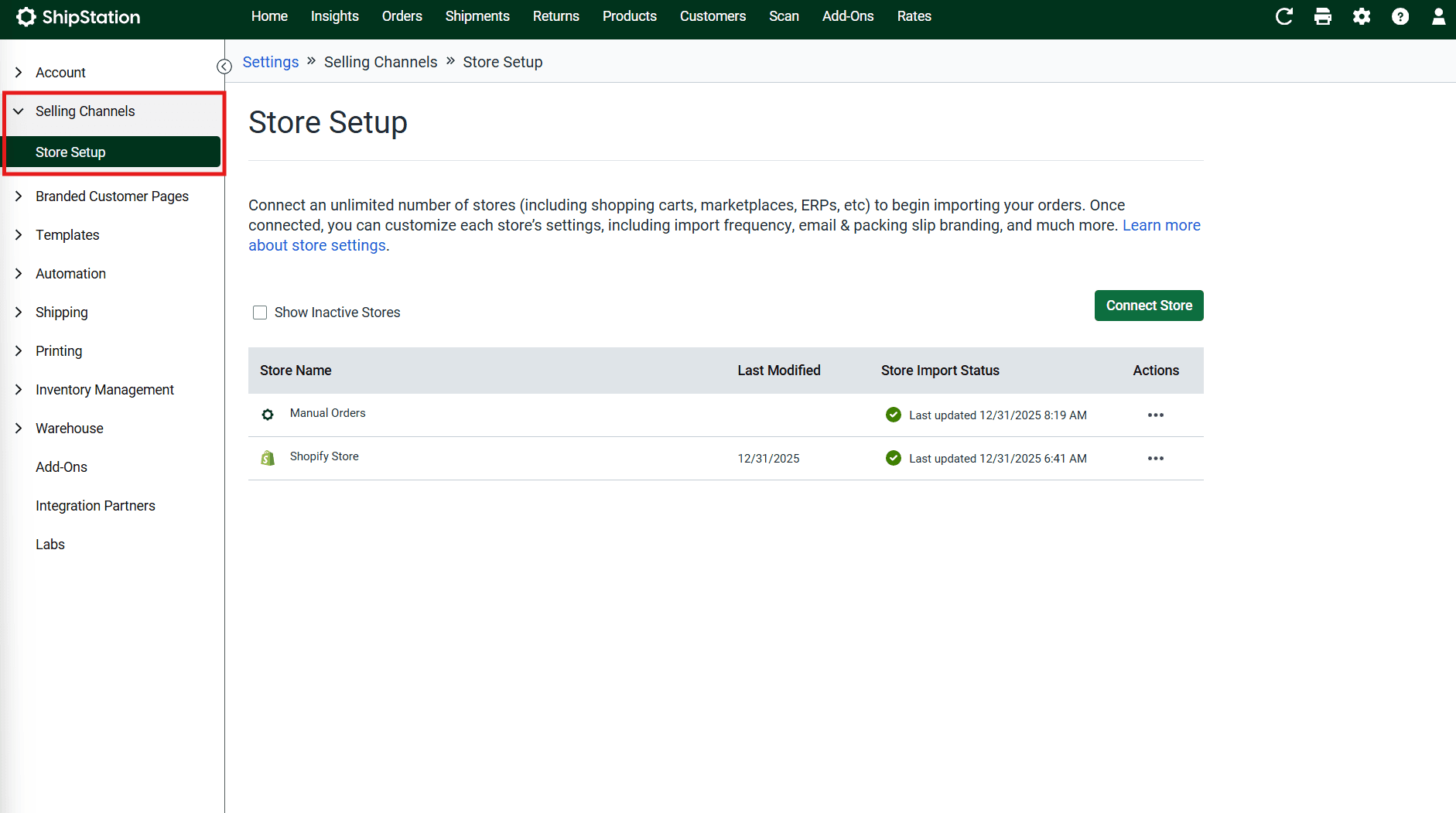Click the Shopify Store bag icon
The image size is (1456, 813).
[268, 458]
